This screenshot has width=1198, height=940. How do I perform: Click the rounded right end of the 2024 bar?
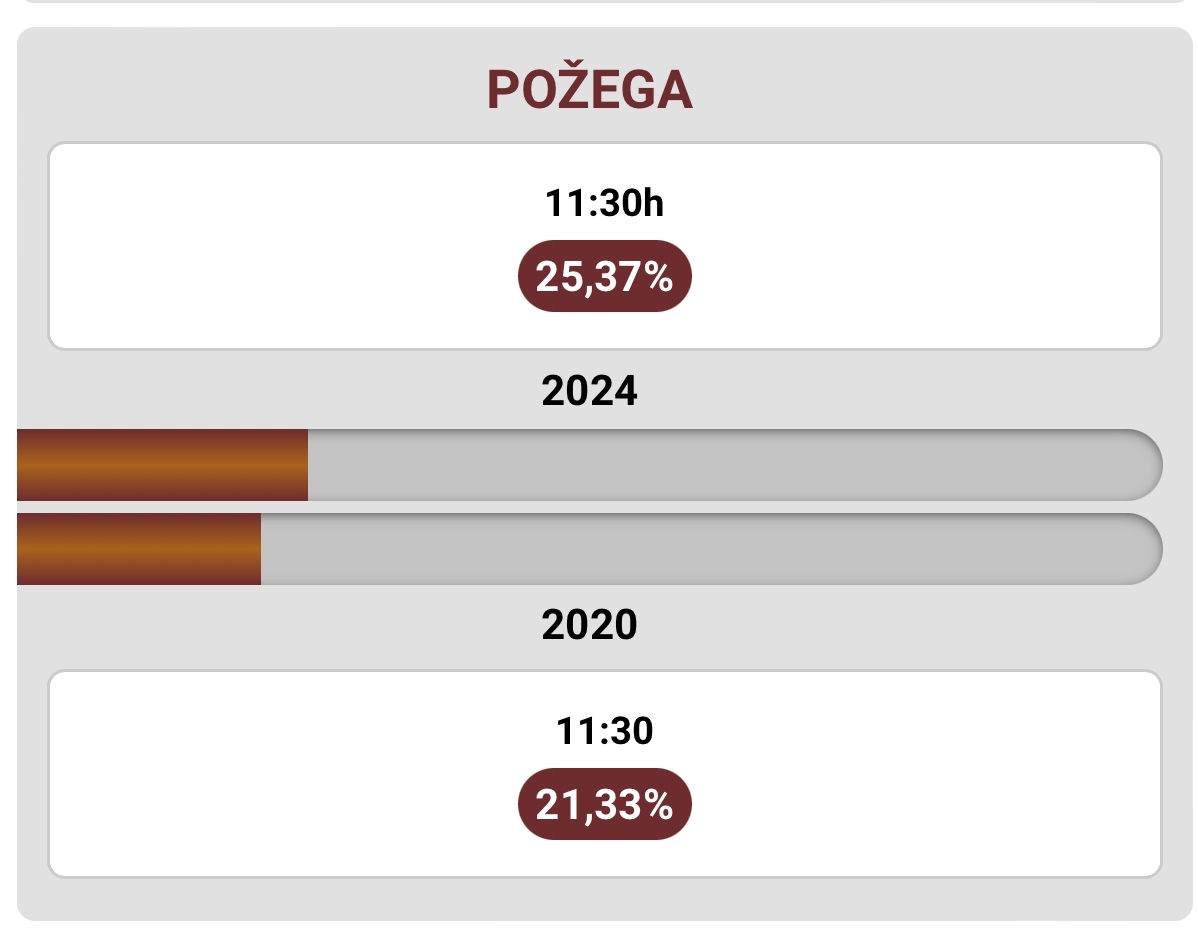[1140, 465]
